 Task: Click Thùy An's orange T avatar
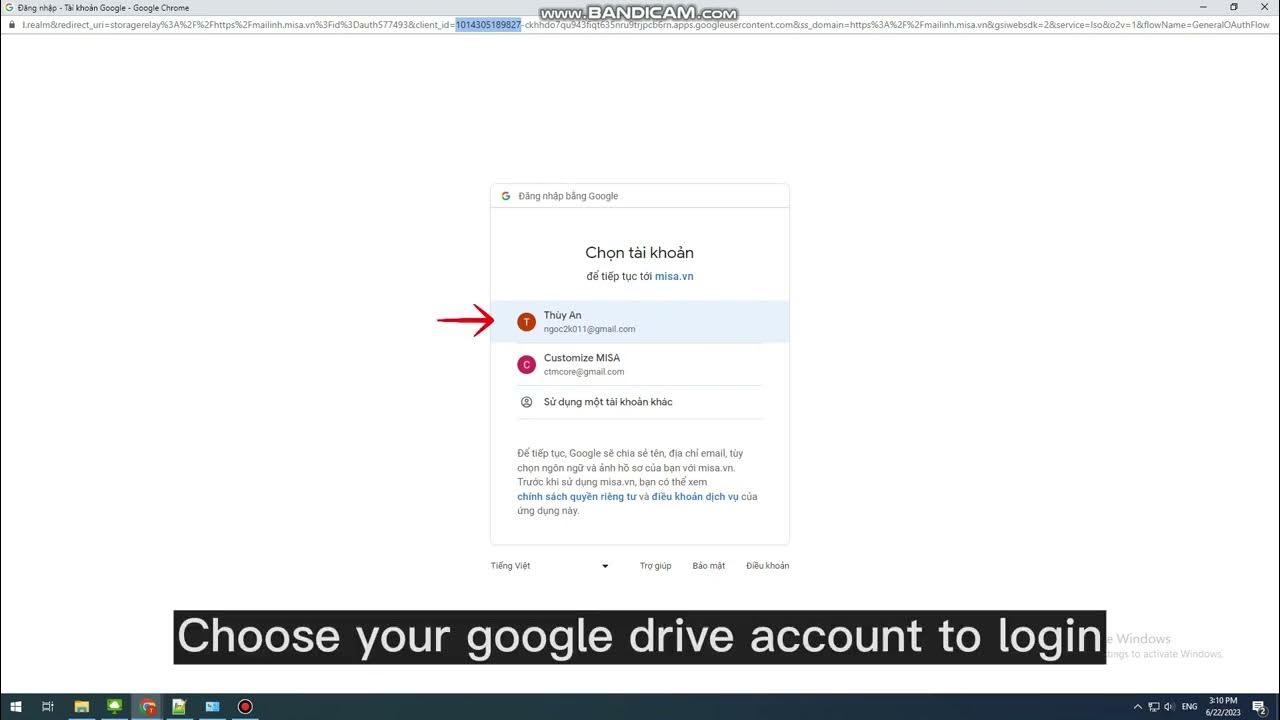(526, 322)
